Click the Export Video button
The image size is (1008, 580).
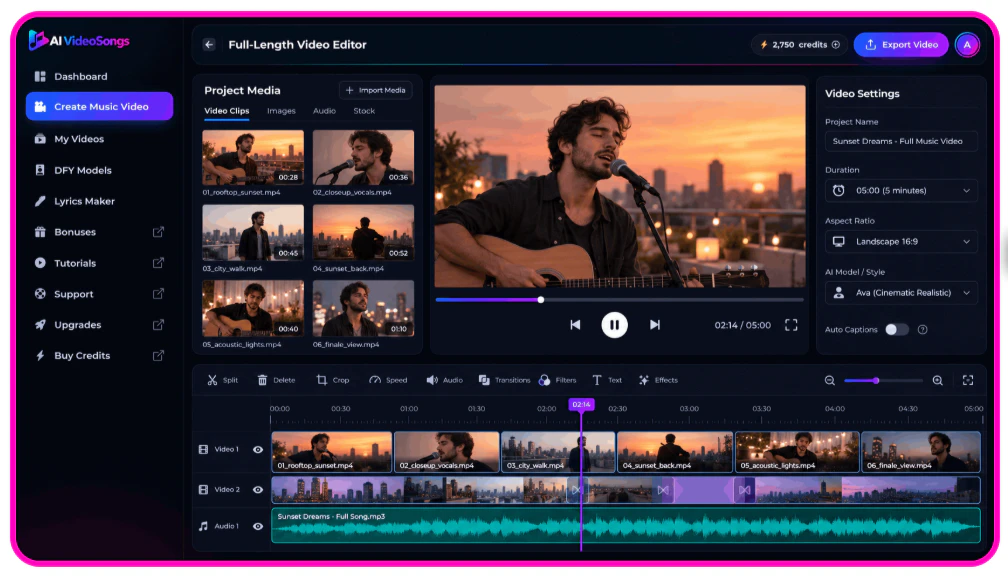coord(901,44)
